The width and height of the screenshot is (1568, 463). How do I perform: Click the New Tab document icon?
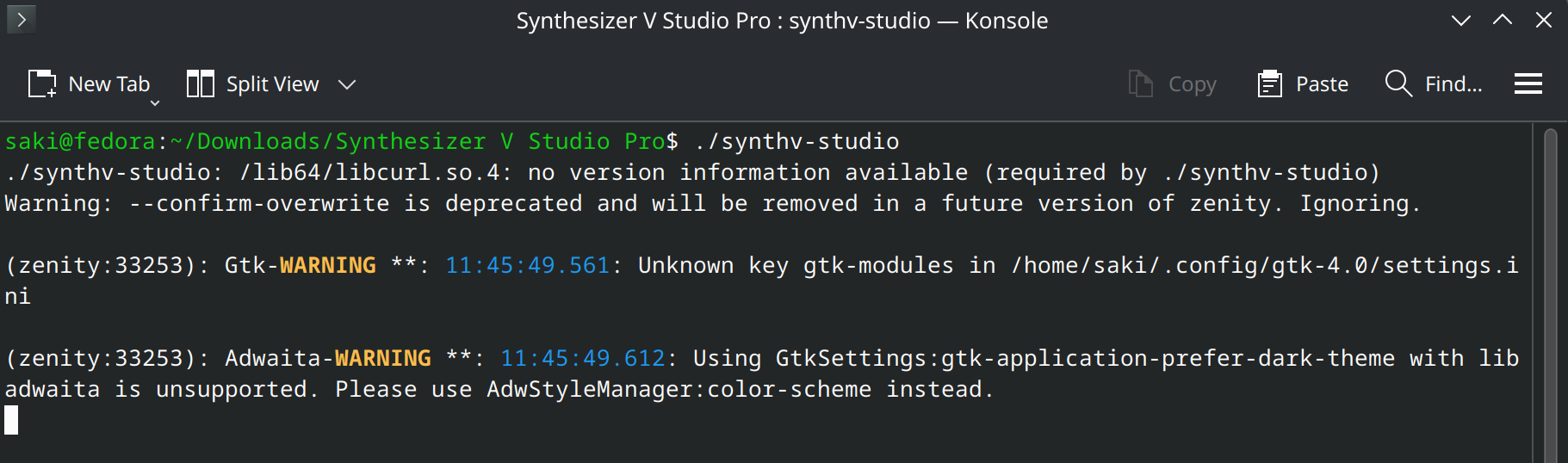[x=42, y=83]
